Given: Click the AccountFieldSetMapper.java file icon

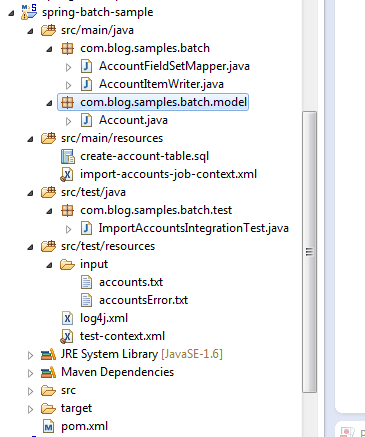Looking at the screenshot, I should (x=86, y=66).
